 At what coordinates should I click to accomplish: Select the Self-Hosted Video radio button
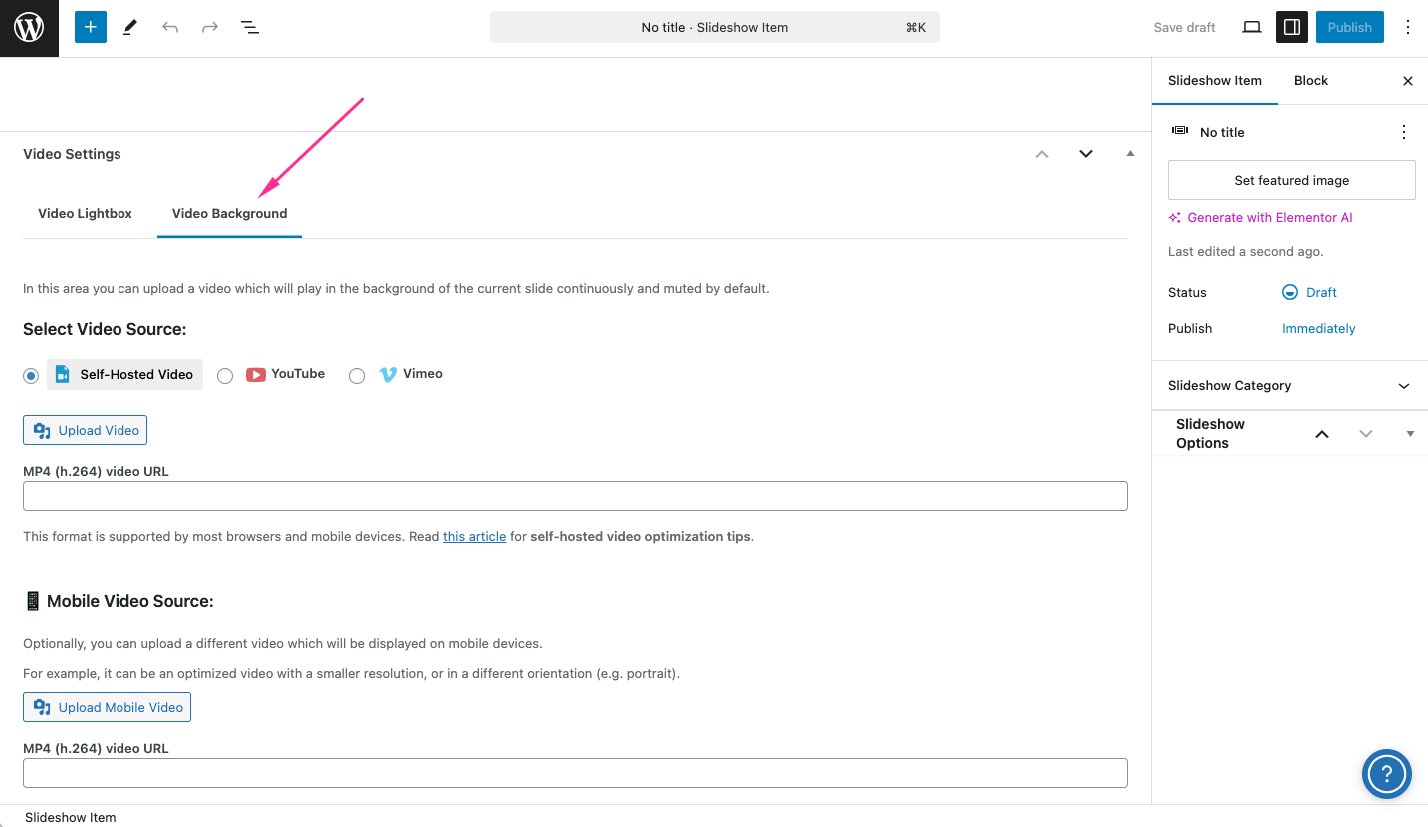point(31,375)
